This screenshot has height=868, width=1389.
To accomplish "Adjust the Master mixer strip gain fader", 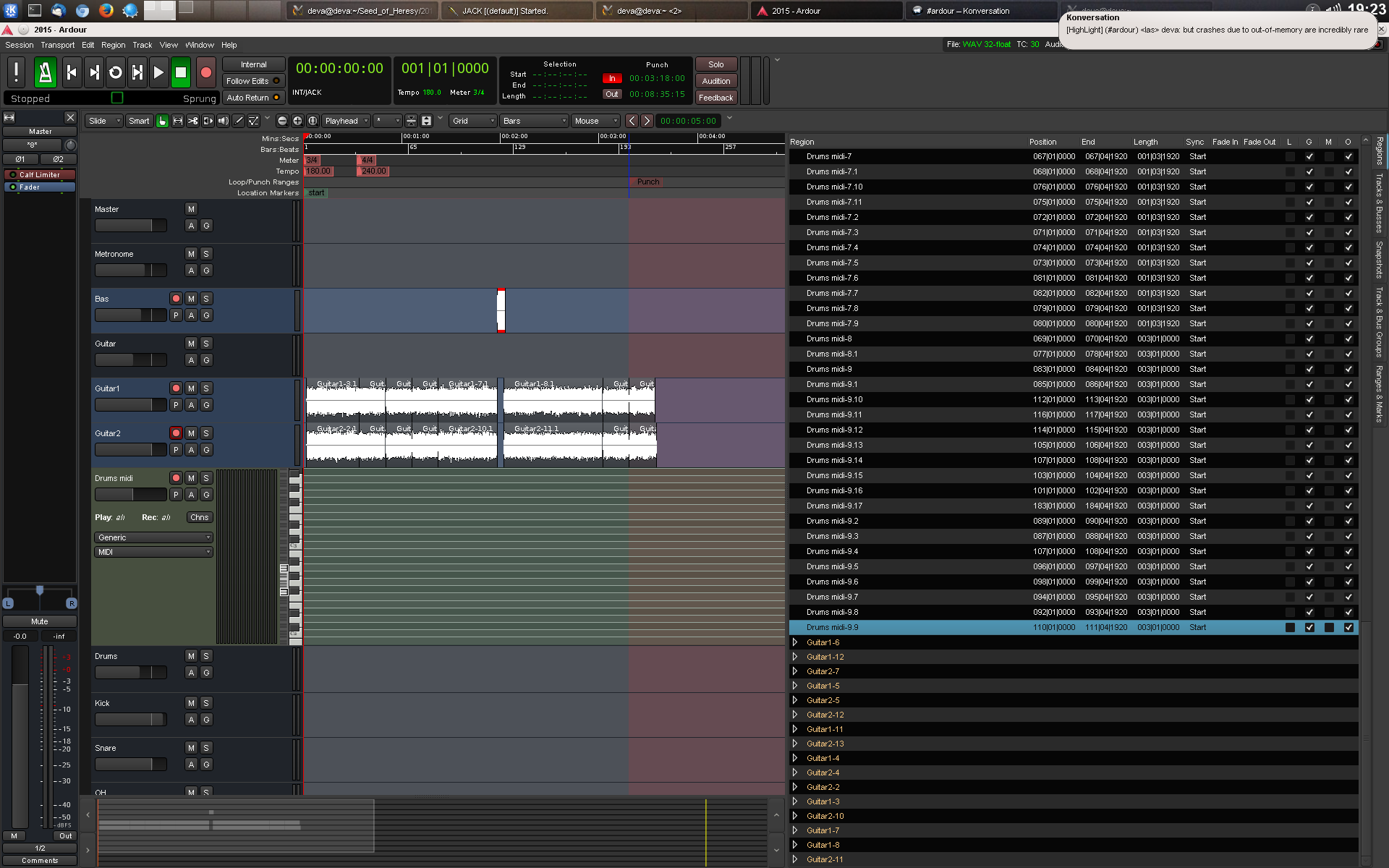I will tap(20, 736).
